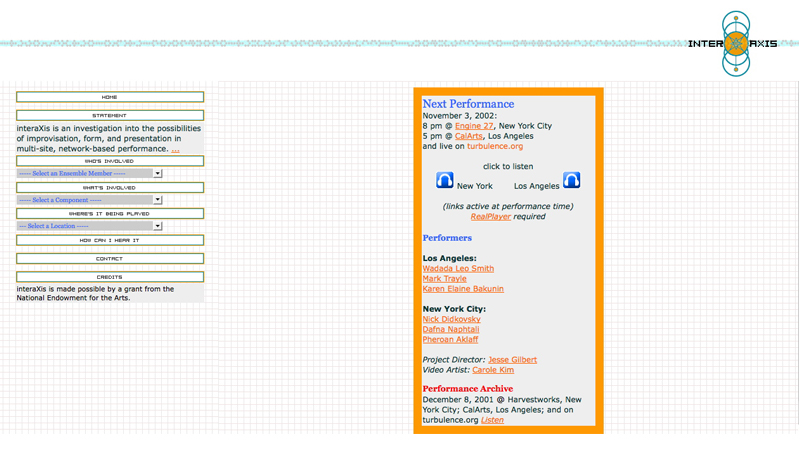Viewport: 800px width, 450px height.
Task: Open the turbulence.org link
Action: click(x=495, y=146)
